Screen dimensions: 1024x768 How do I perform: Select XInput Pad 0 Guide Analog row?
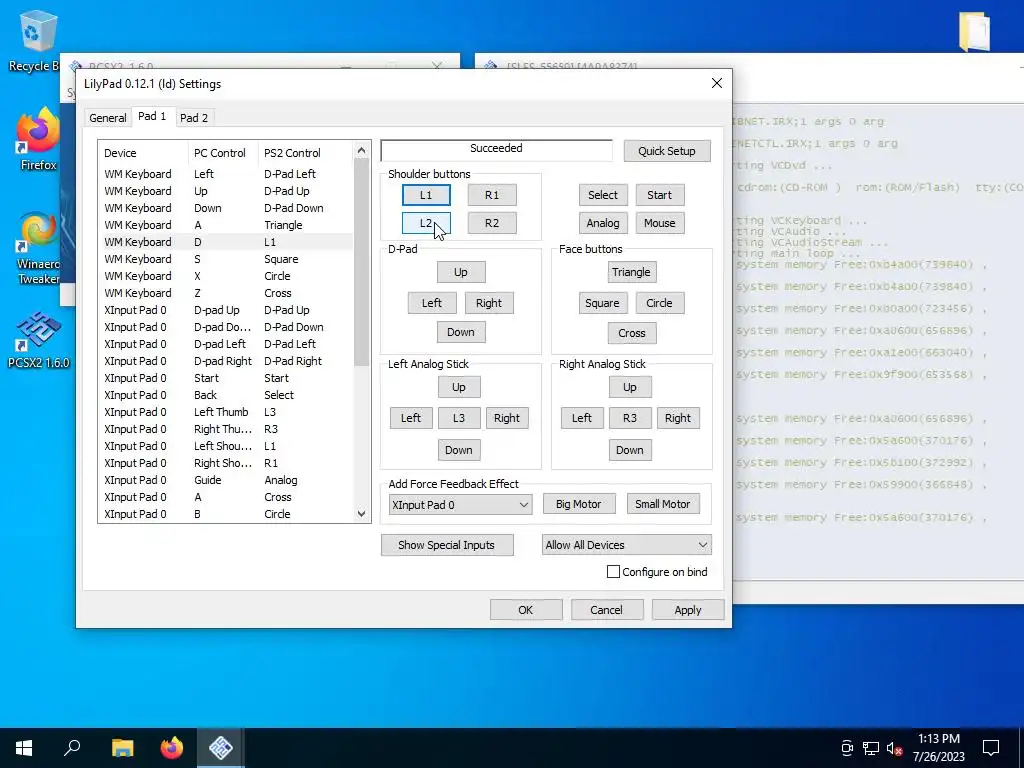[x=227, y=480]
